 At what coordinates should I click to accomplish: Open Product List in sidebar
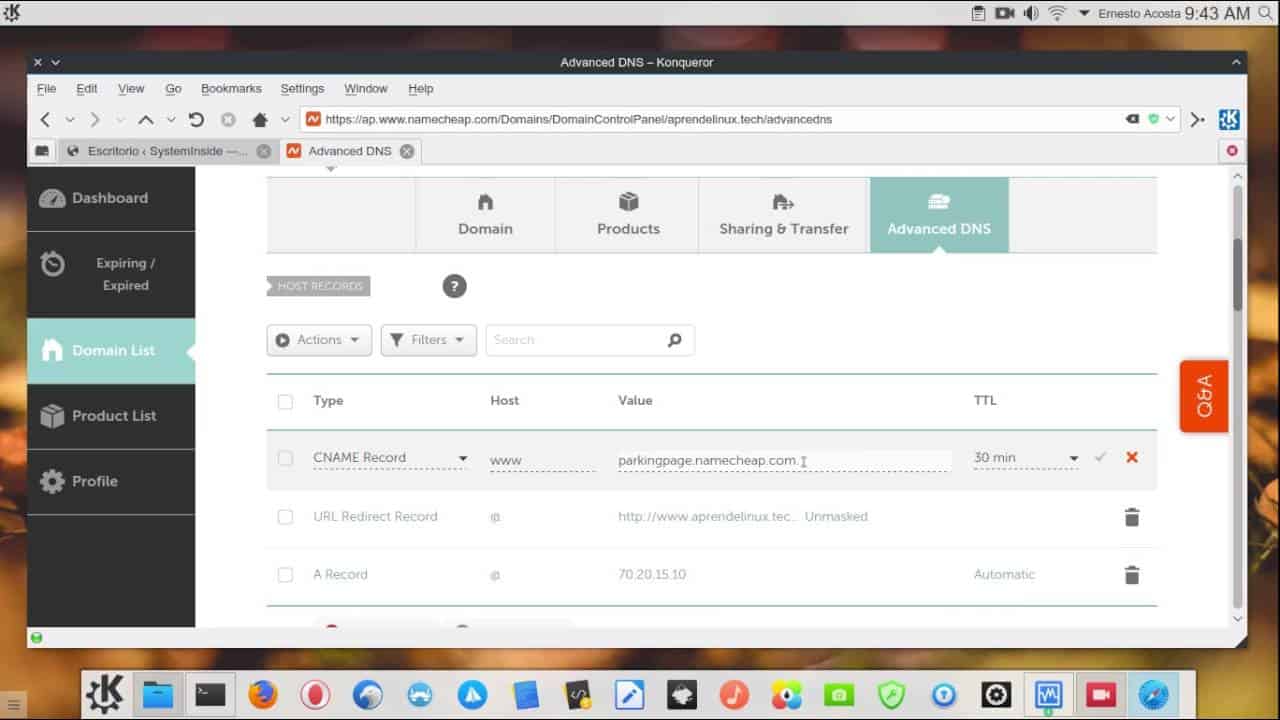pos(111,416)
